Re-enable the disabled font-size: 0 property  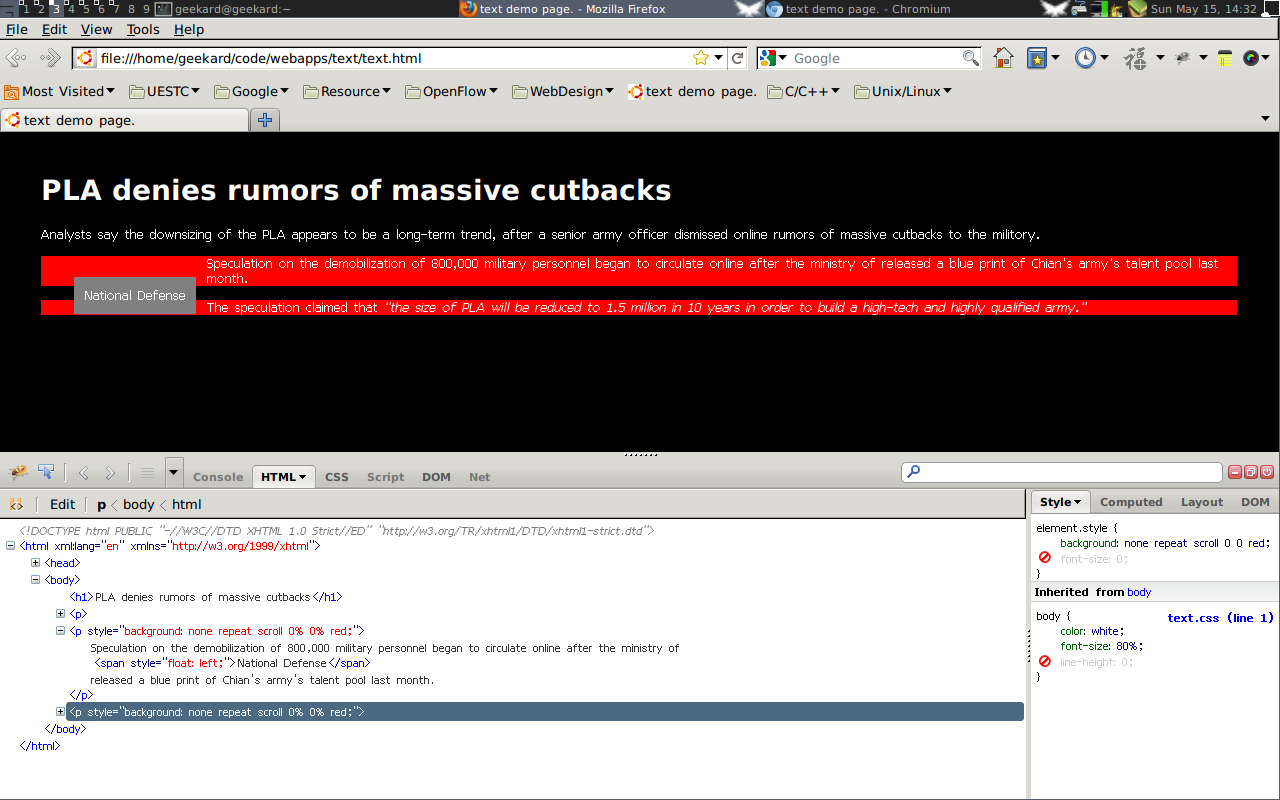point(1044,559)
